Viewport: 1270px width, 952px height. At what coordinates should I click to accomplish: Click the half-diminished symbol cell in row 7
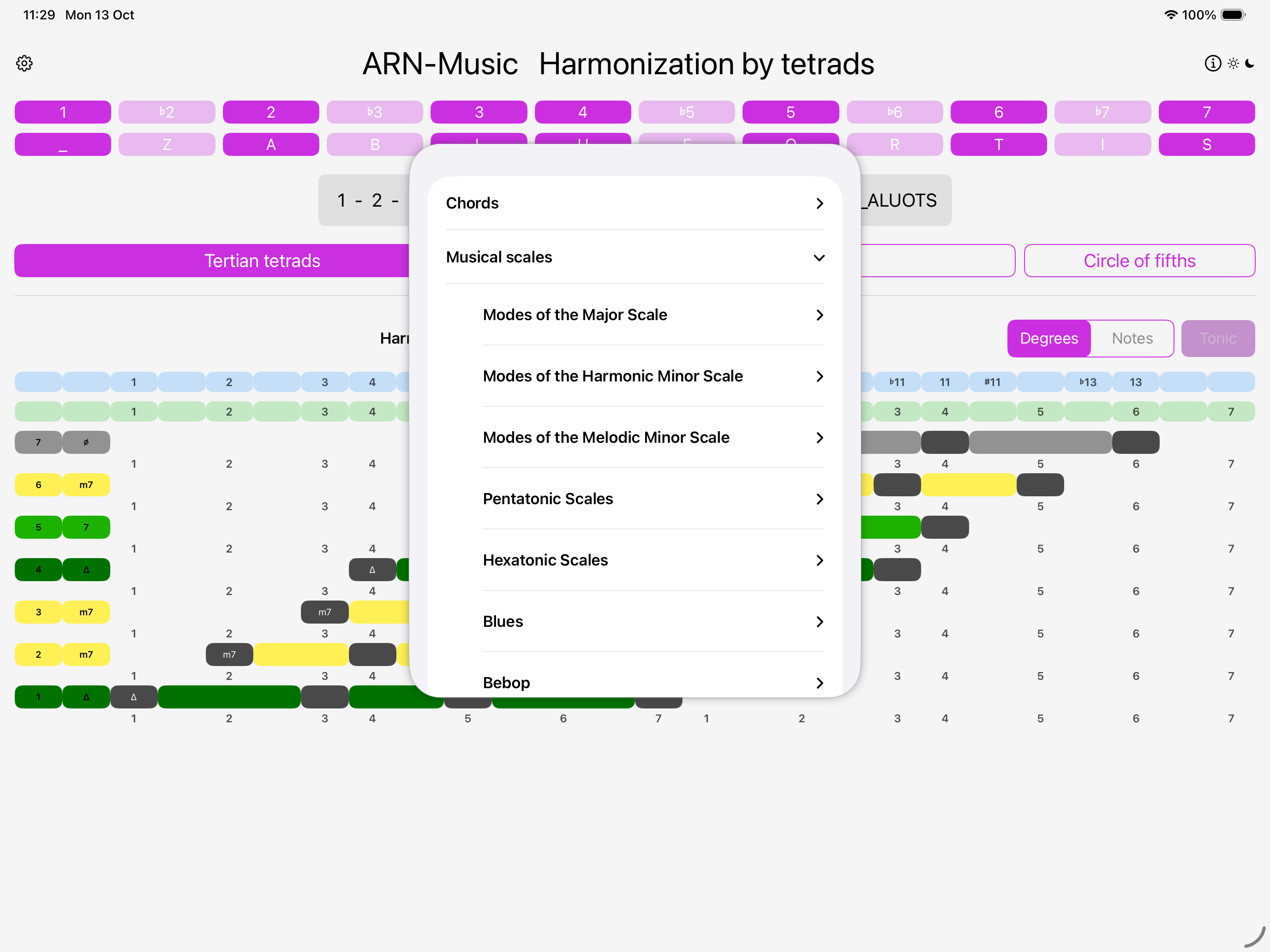point(86,442)
